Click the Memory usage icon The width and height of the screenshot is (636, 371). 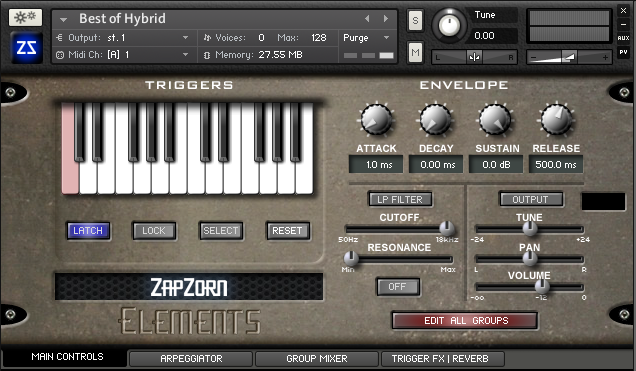click(207, 55)
